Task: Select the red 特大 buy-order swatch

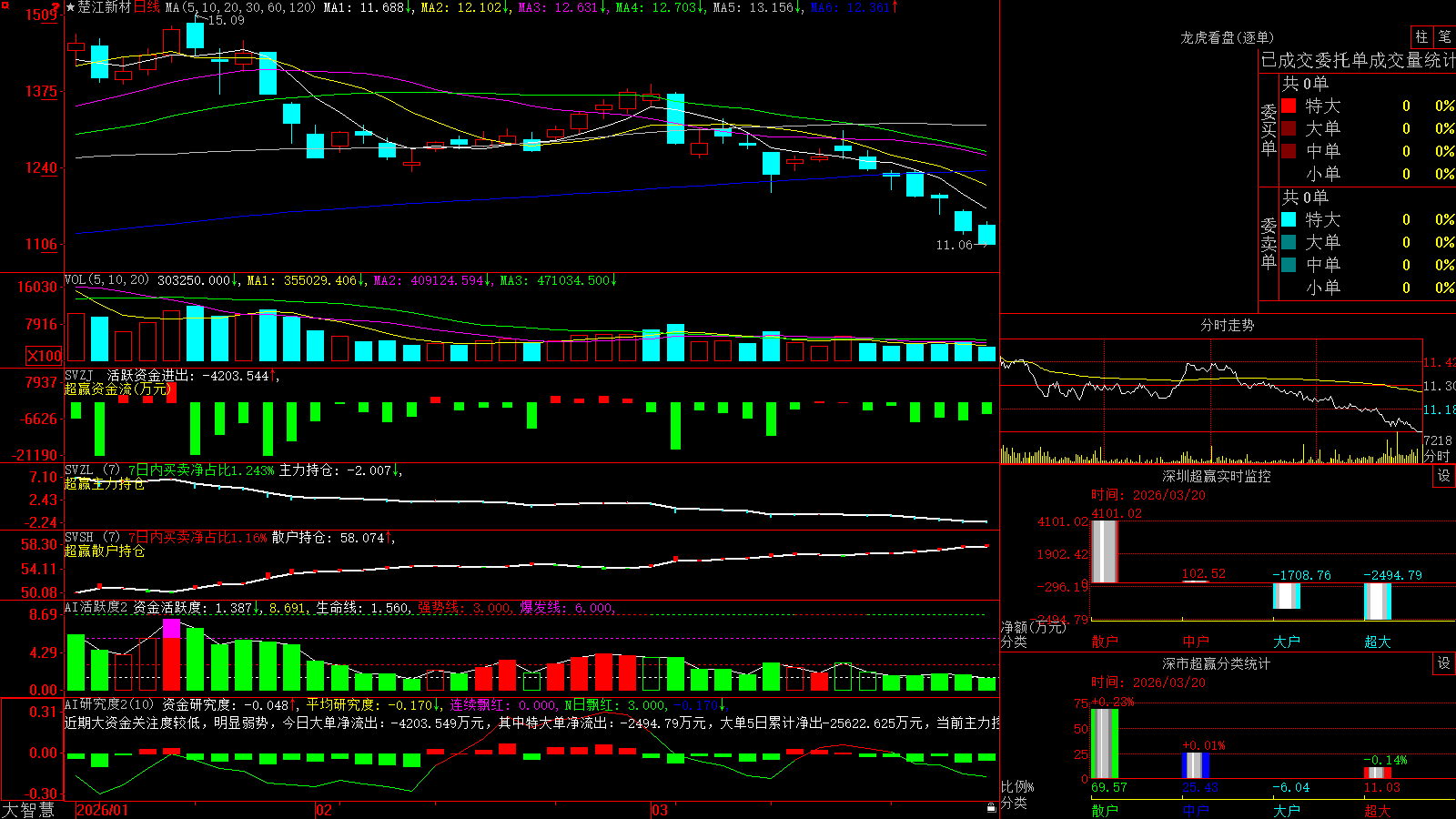Action: (x=1289, y=106)
